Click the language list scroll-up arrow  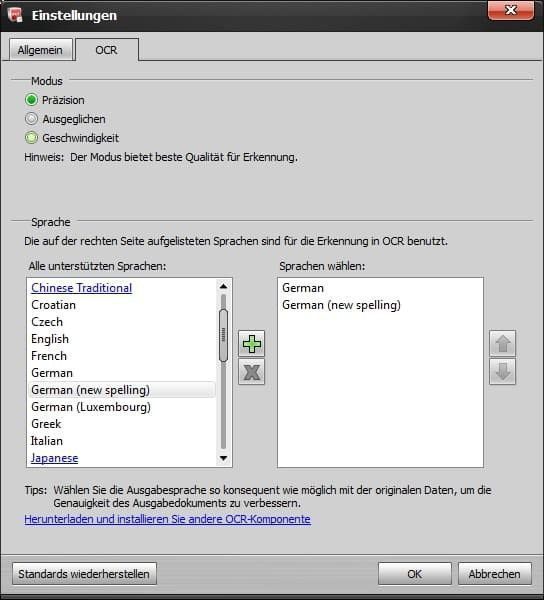pos(223,286)
